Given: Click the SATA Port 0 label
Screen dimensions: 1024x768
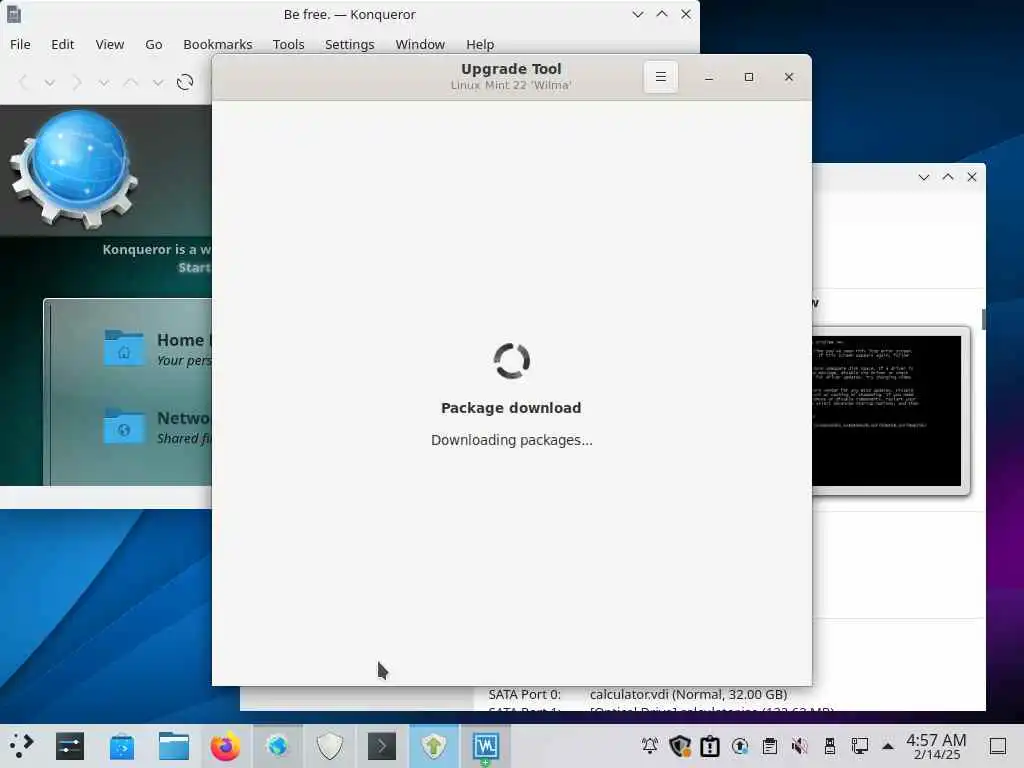Looking at the screenshot, I should [x=524, y=694].
